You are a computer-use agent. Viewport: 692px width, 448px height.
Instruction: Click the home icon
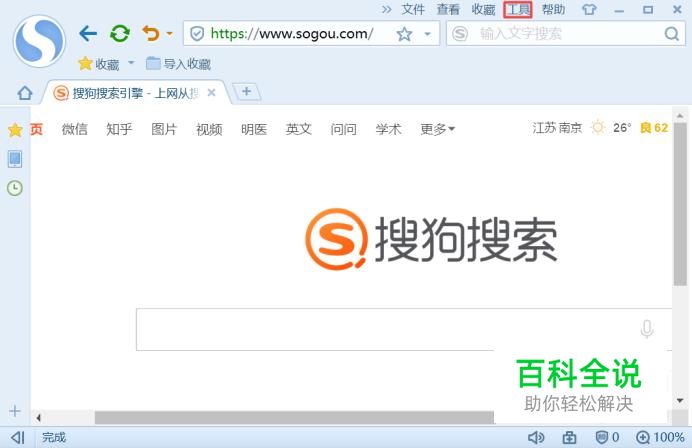point(25,93)
